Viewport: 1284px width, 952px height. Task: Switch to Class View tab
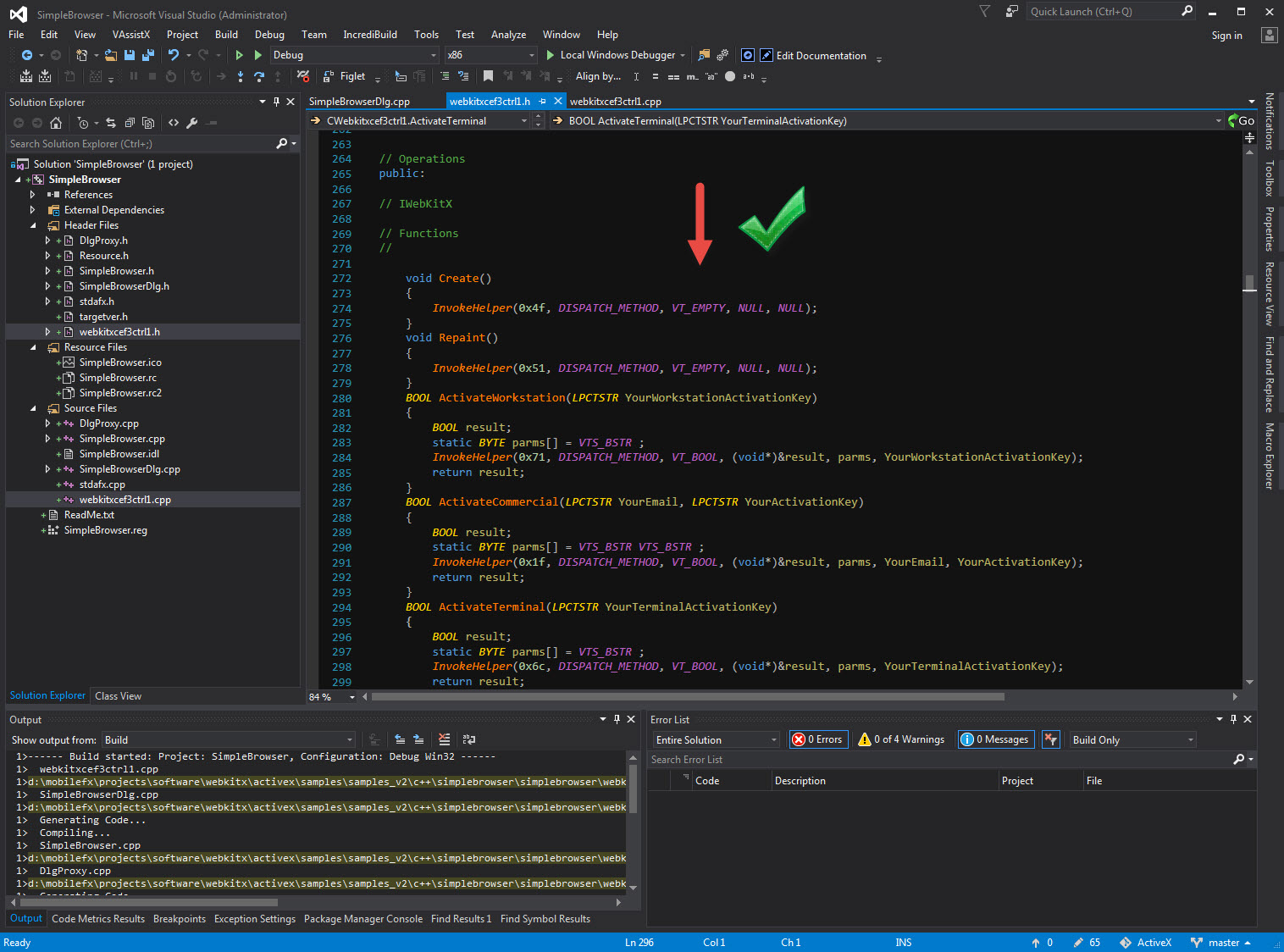click(x=119, y=696)
